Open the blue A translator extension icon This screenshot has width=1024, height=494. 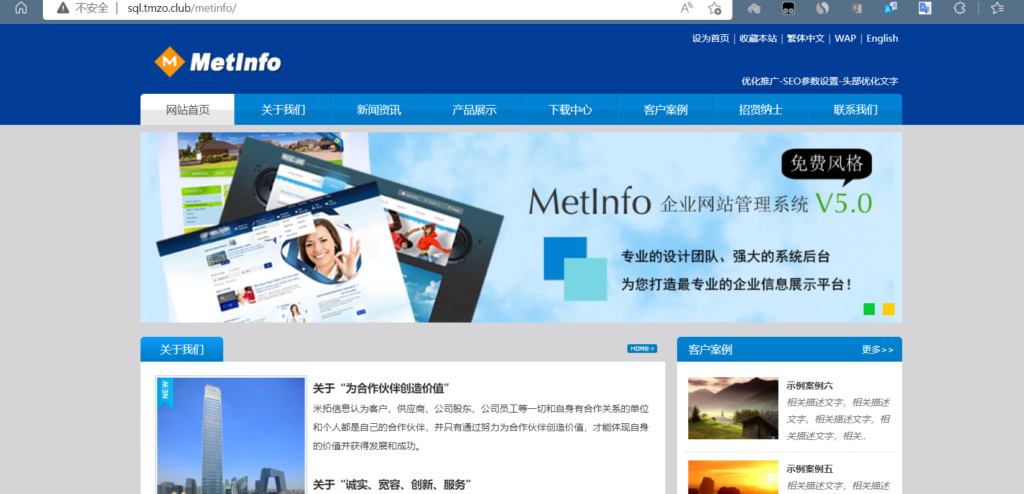click(891, 8)
